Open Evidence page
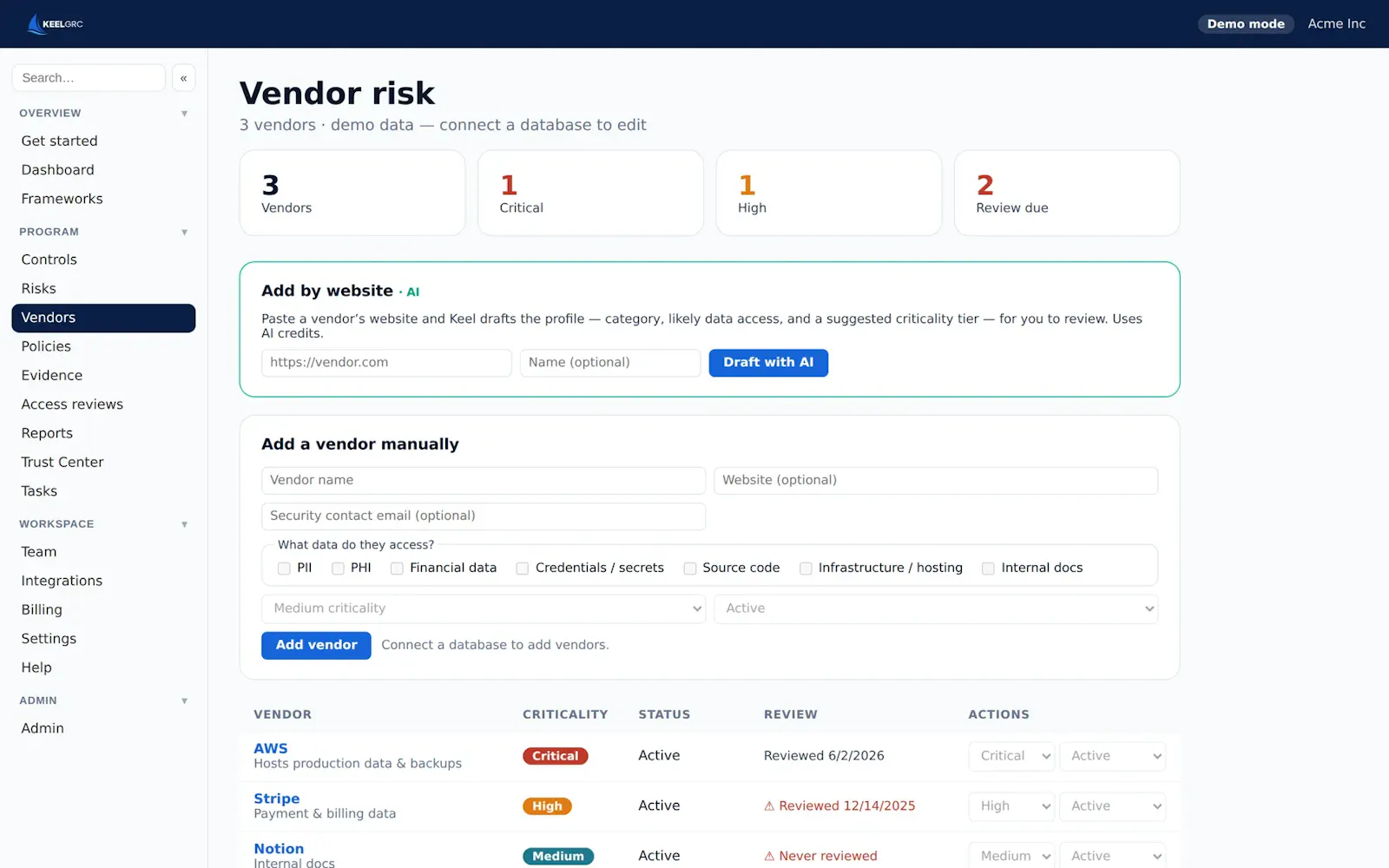Image resolution: width=1389 pixels, height=868 pixels. tap(103, 375)
